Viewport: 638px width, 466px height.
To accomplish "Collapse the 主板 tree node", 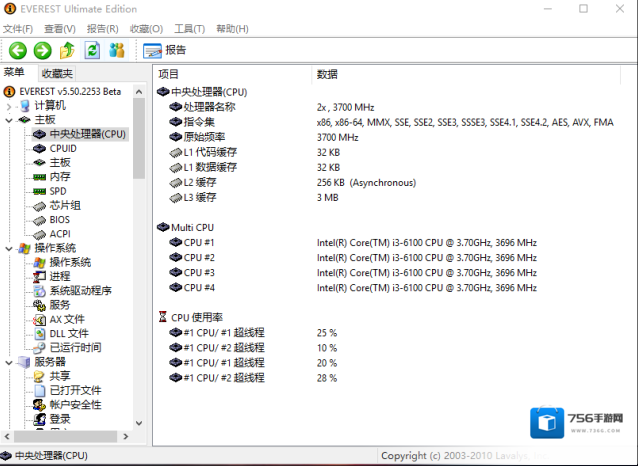I will (9, 120).
